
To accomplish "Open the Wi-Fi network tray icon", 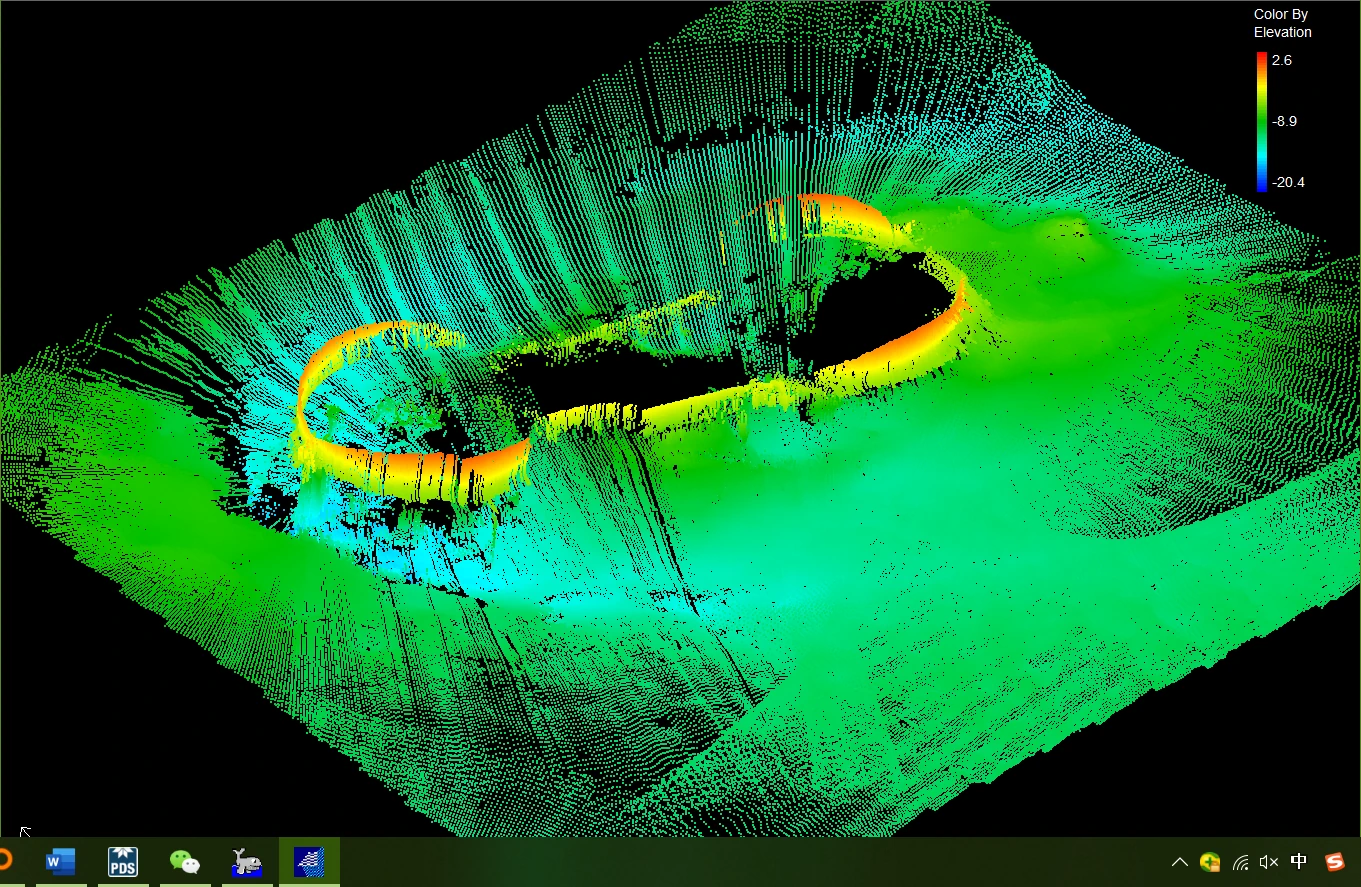I will pyautogui.click(x=1241, y=862).
